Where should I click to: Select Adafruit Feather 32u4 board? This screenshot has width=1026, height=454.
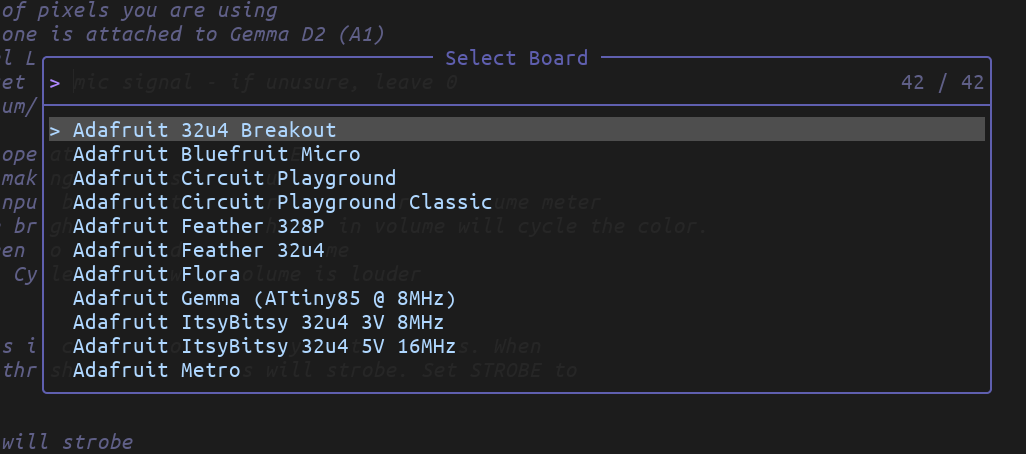[517, 250]
